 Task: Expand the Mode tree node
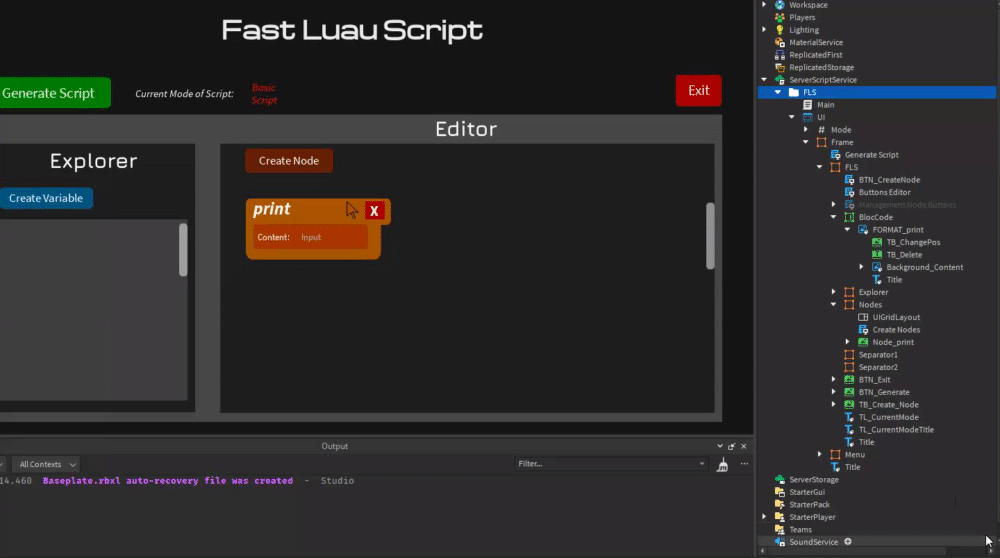point(806,129)
